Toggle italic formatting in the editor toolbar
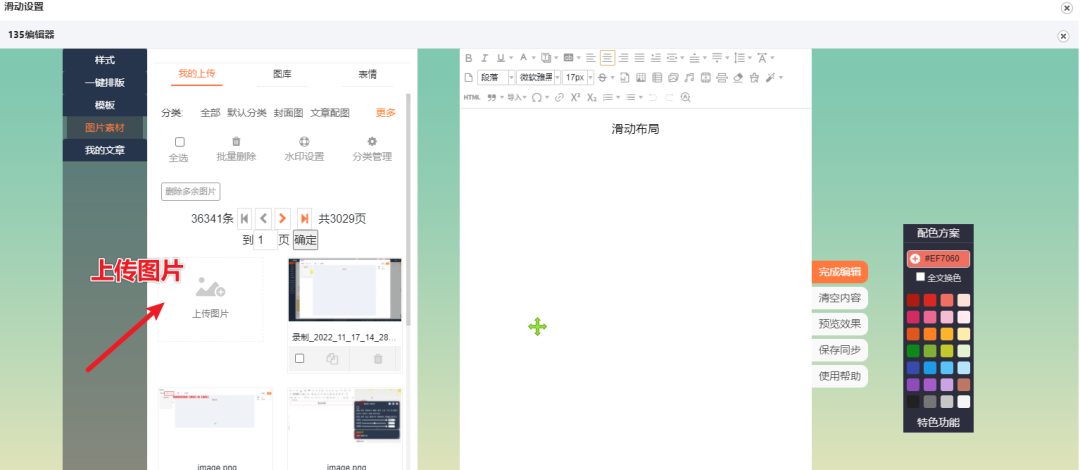The image size is (1080, 470). pos(484,58)
